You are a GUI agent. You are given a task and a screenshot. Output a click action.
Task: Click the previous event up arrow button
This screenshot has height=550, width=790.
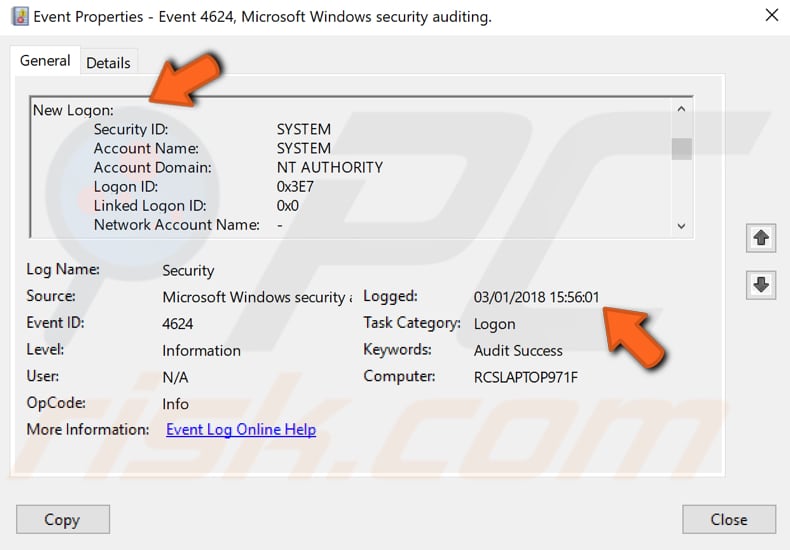pos(761,238)
